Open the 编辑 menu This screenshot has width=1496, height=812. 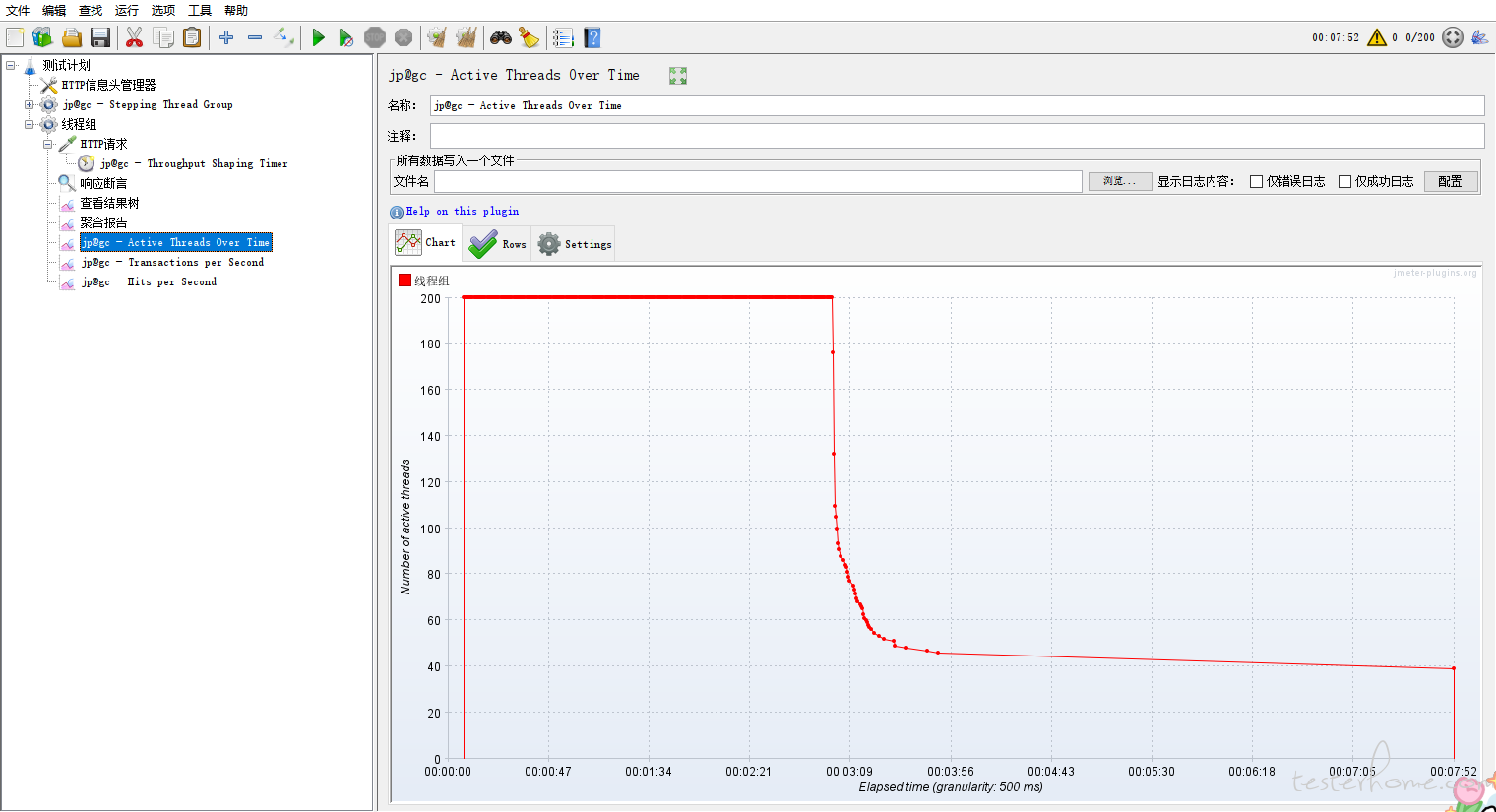54,10
